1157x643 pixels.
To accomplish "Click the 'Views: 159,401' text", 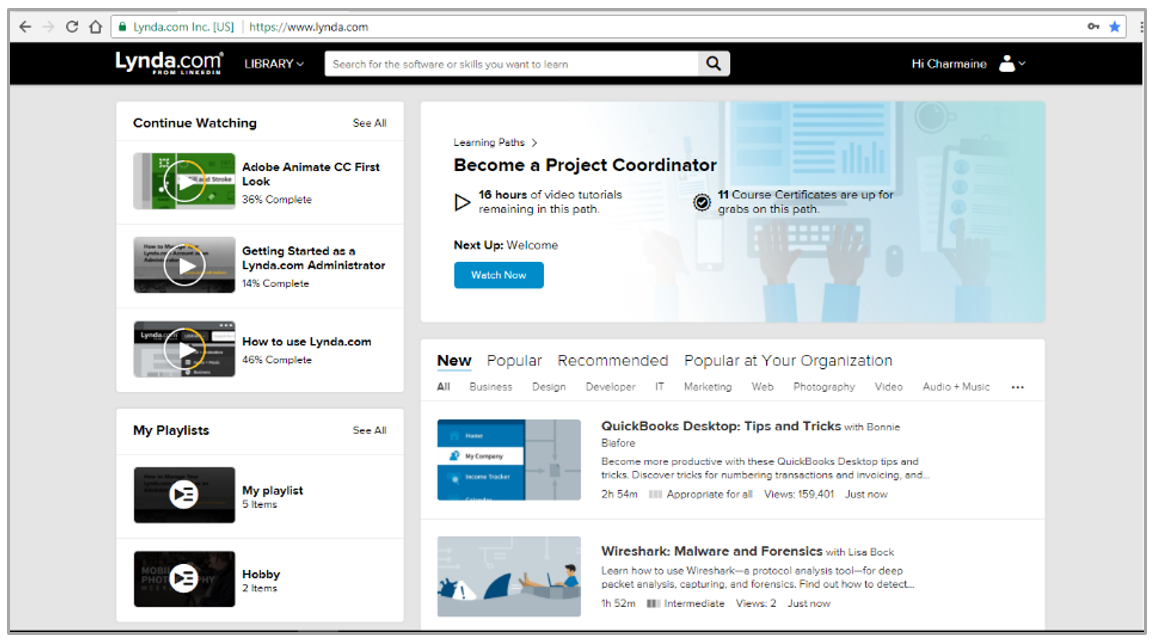I will pyautogui.click(x=799, y=495).
